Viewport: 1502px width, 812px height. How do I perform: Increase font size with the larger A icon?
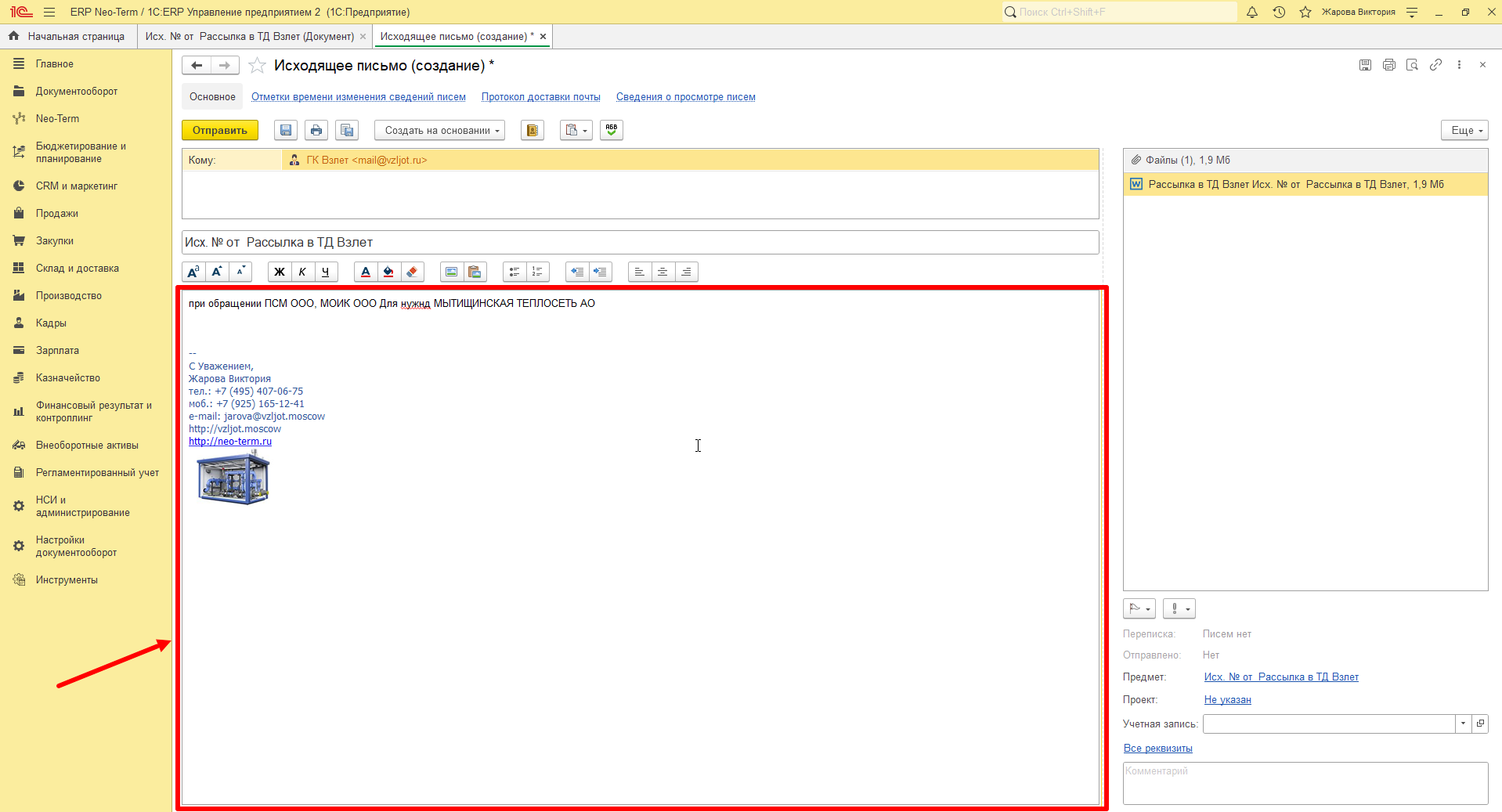click(x=217, y=272)
